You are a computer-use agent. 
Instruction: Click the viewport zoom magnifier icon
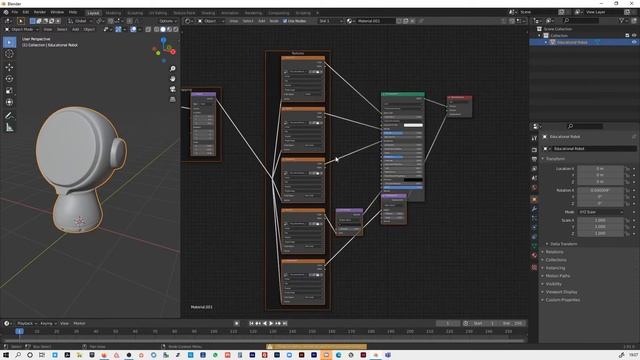pos(173,69)
